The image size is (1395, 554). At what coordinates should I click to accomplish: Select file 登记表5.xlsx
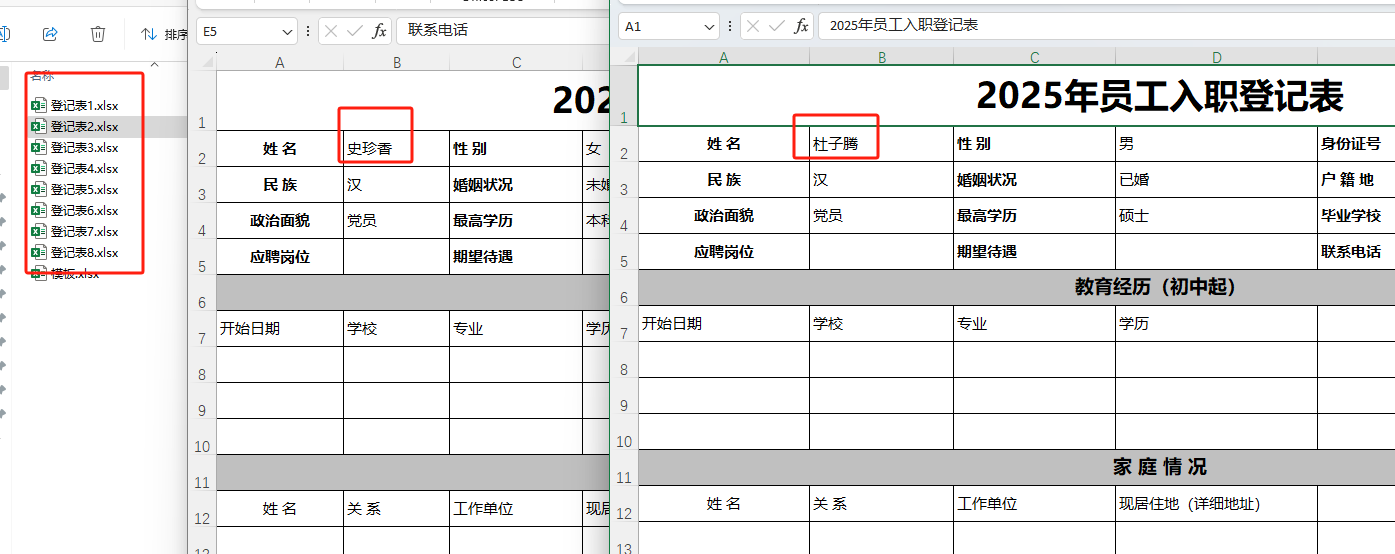tap(84, 189)
